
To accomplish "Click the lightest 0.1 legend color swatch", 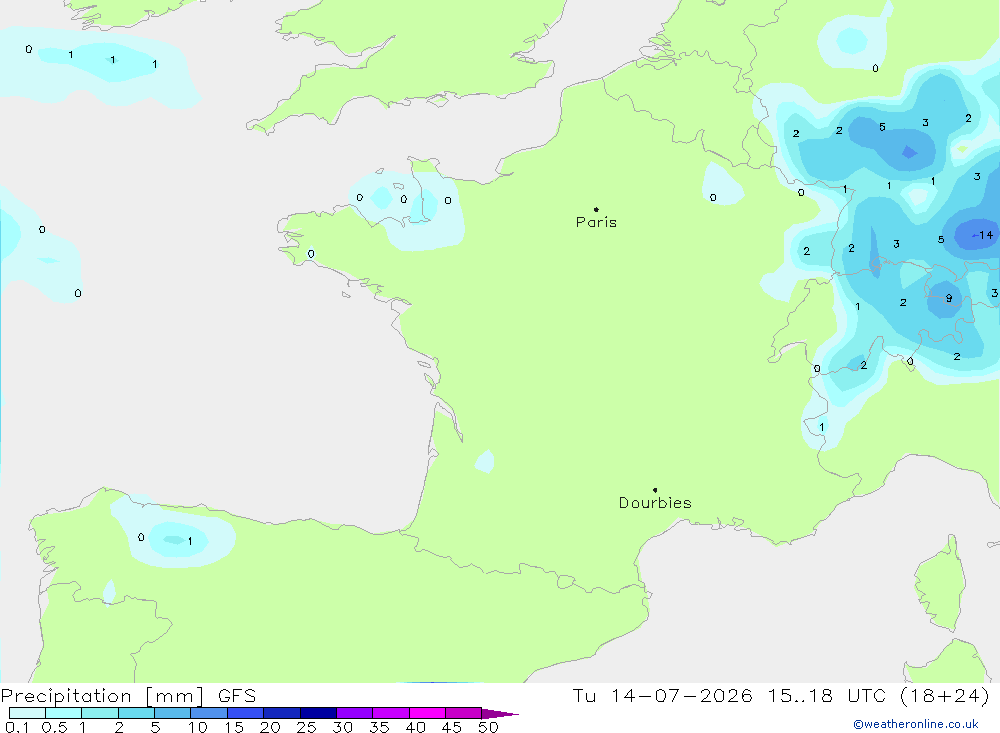I will tap(27, 713).
